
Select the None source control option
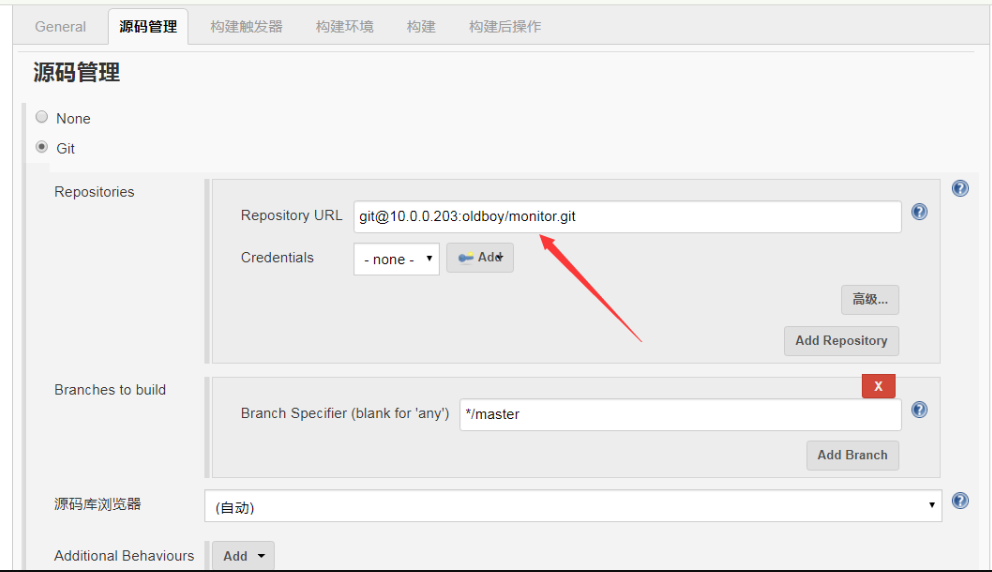pyautogui.click(x=42, y=117)
